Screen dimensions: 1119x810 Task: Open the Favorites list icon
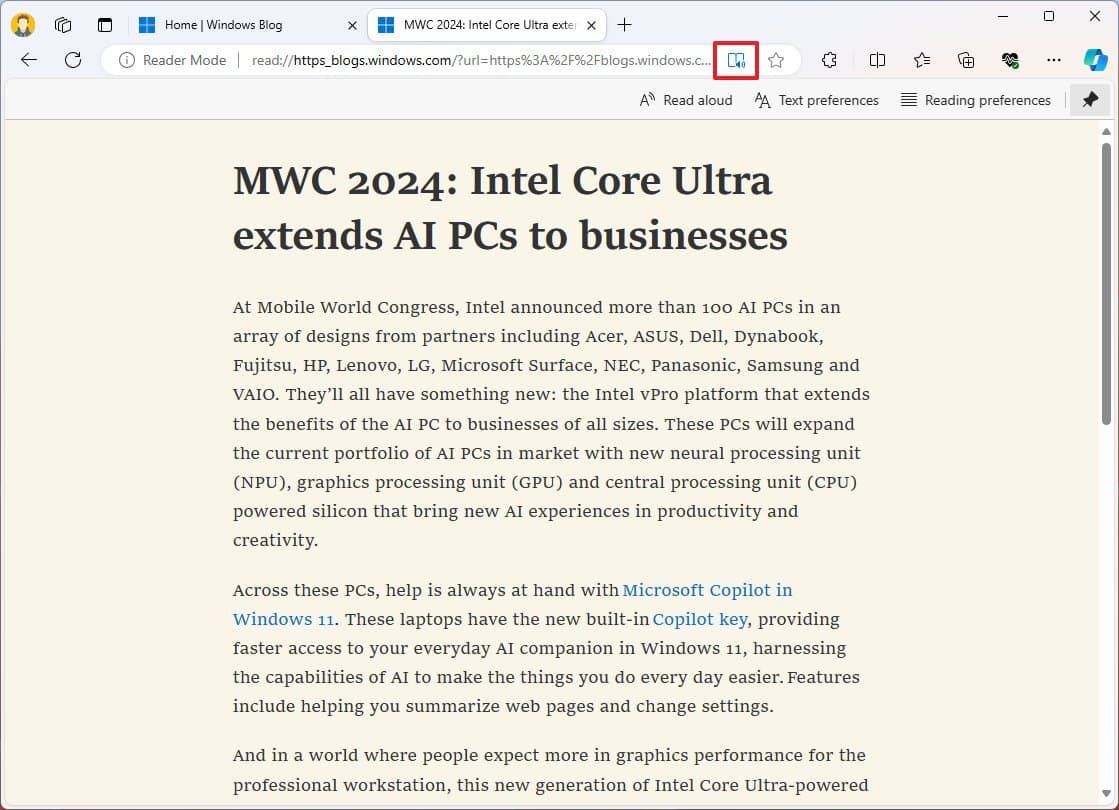(922, 60)
